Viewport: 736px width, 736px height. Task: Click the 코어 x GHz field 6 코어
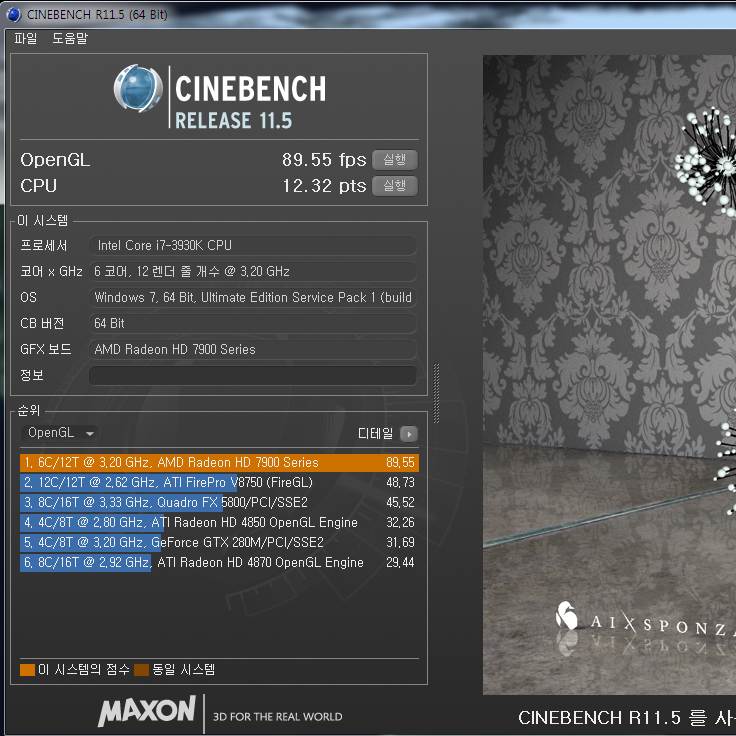253,271
